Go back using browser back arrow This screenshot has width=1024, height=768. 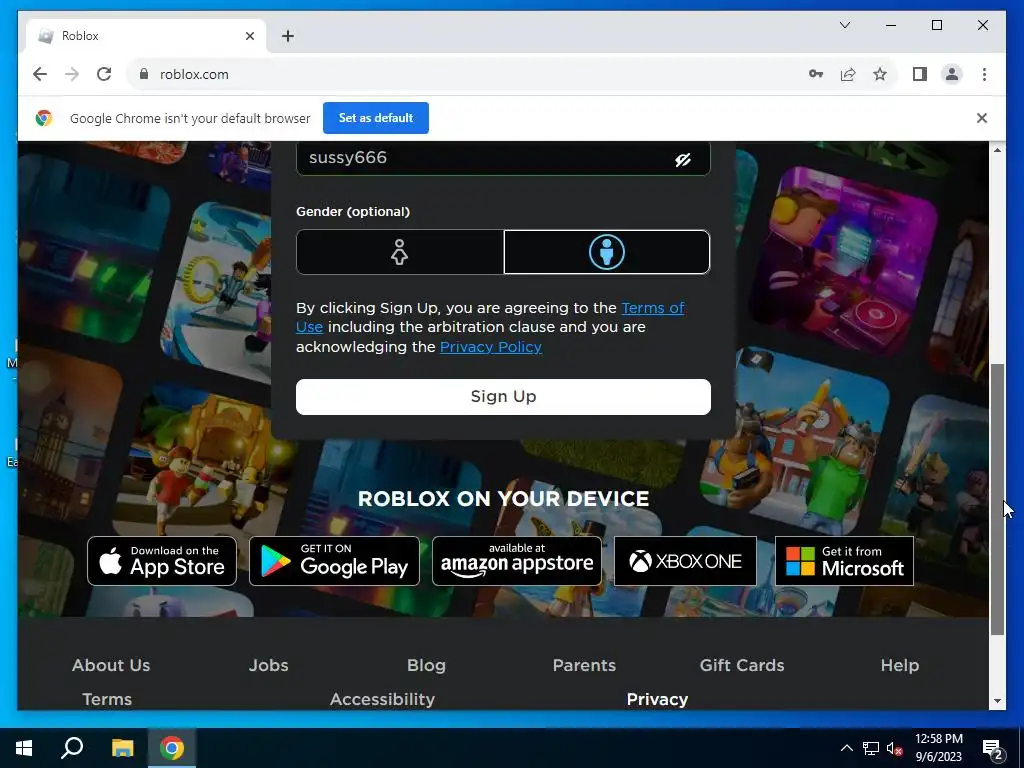pyautogui.click(x=40, y=74)
